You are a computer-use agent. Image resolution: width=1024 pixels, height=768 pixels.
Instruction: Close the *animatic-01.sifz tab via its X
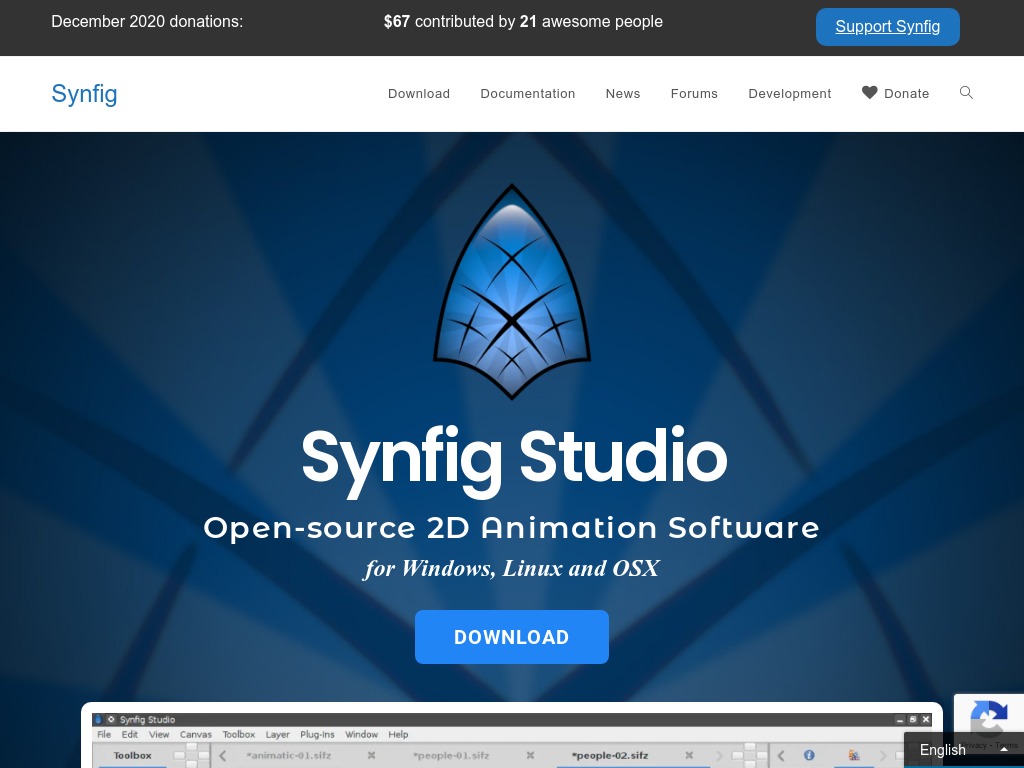(372, 756)
